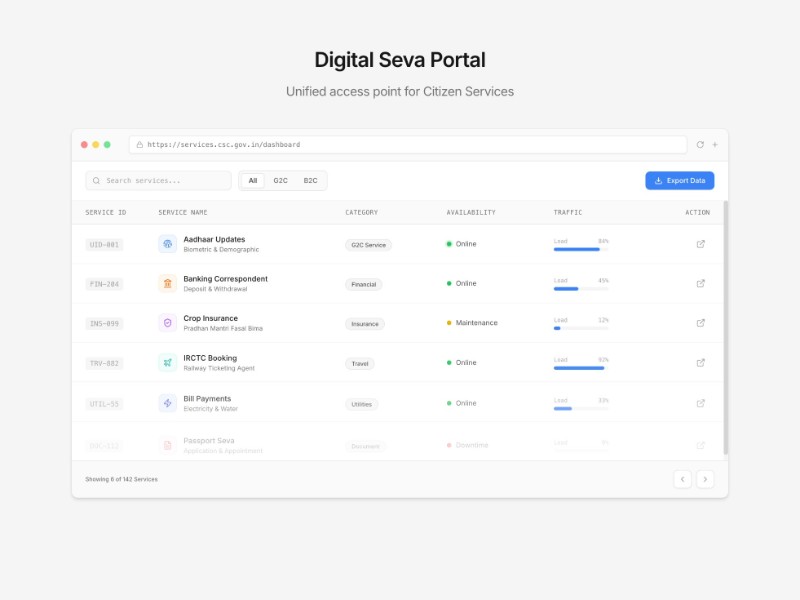This screenshot has width=800, height=600.
Task: Click the Export Data button
Action: pyautogui.click(x=679, y=180)
